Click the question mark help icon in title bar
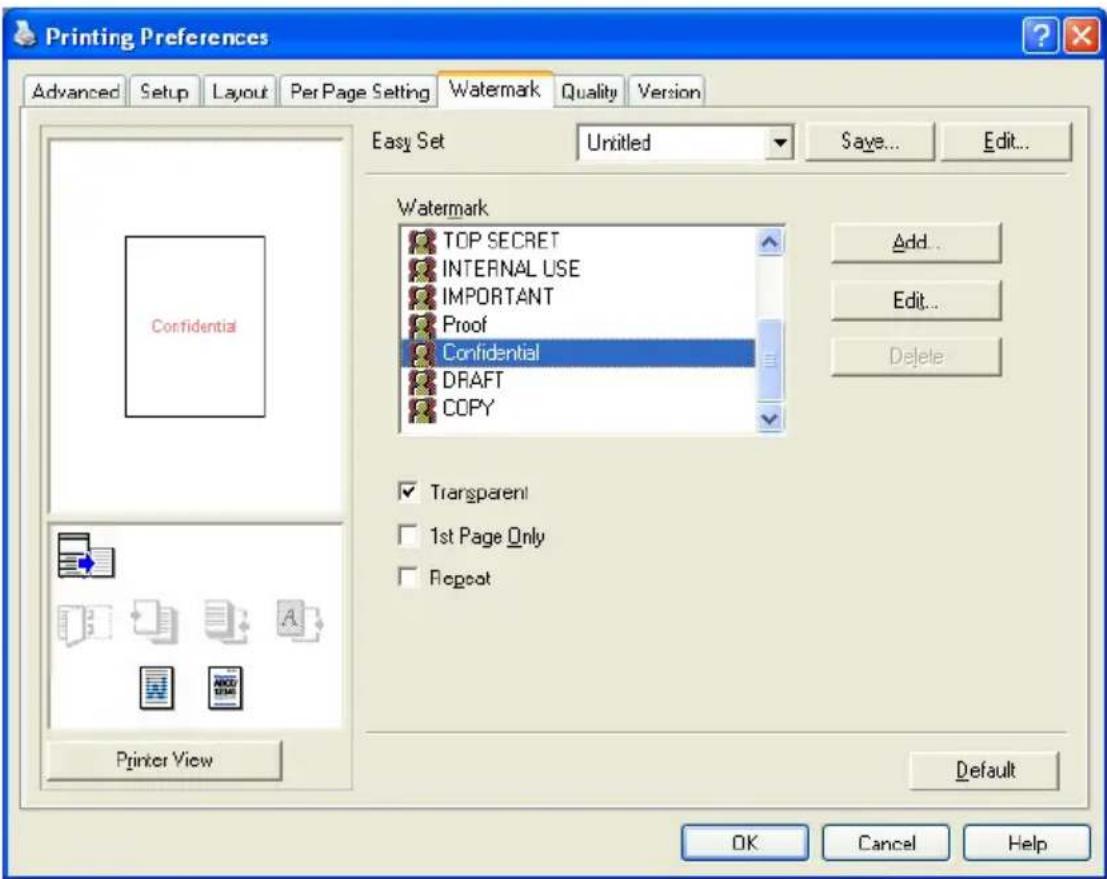Image resolution: width=1107 pixels, height=879 pixels. click(x=1041, y=35)
